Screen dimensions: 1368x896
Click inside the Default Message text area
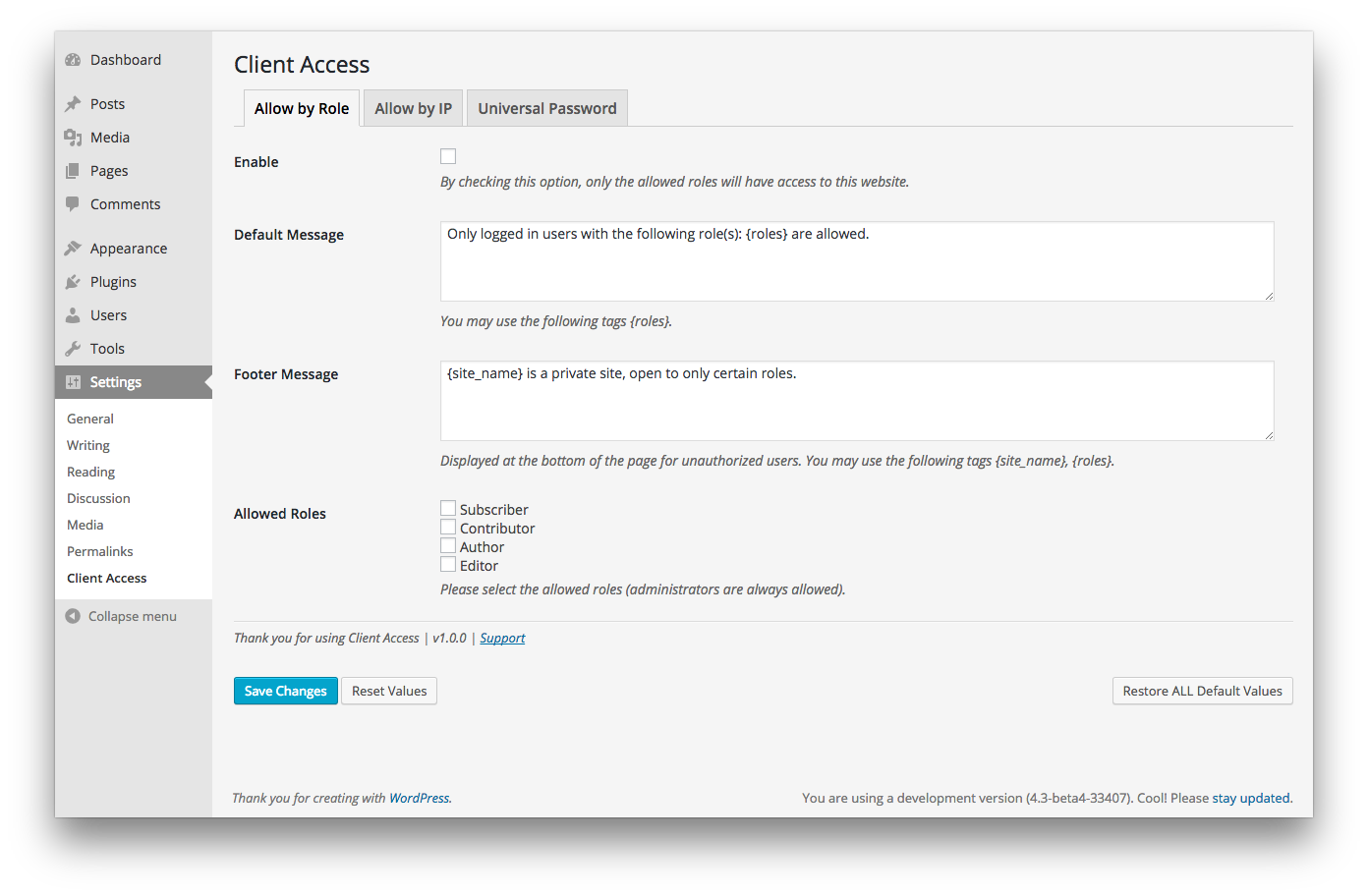pyautogui.click(x=857, y=261)
